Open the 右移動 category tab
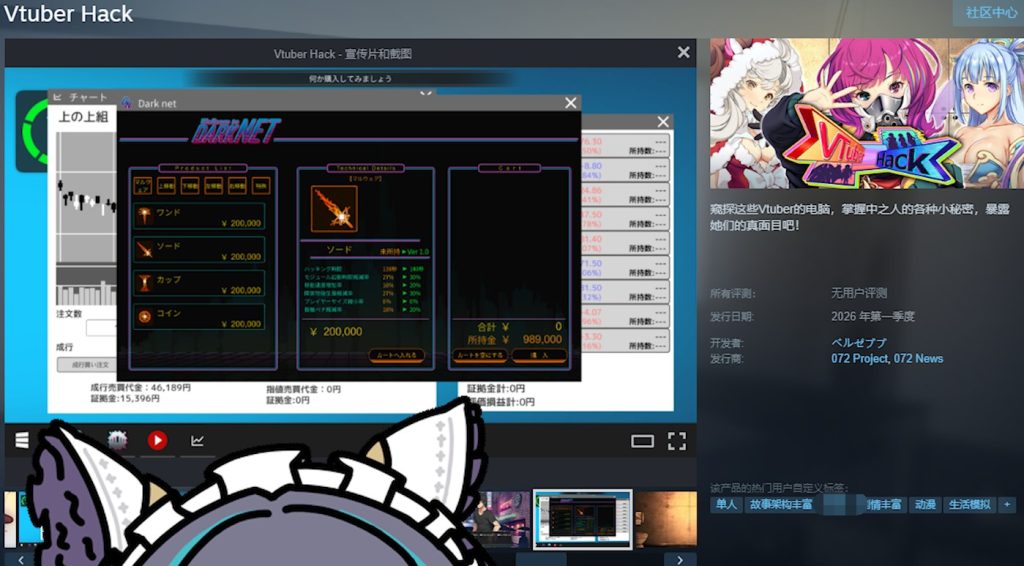The height and width of the screenshot is (566, 1024). tap(237, 186)
